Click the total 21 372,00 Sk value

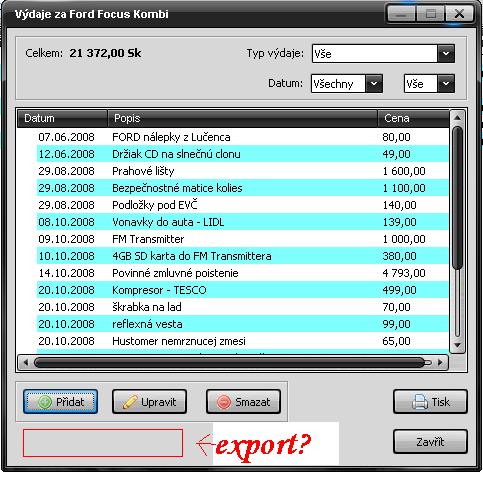pyautogui.click(x=105, y=53)
